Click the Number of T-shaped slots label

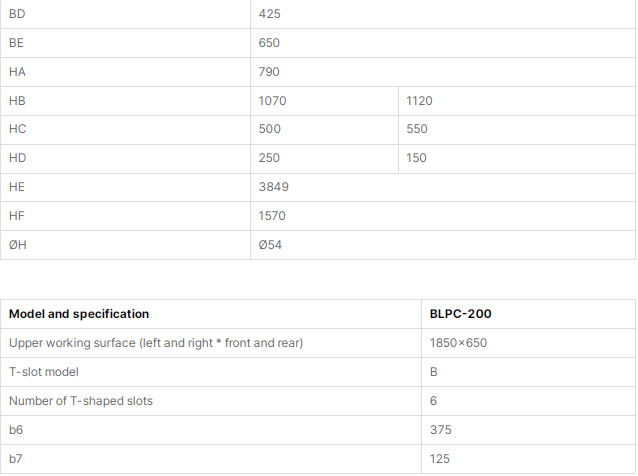click(81, 401)
